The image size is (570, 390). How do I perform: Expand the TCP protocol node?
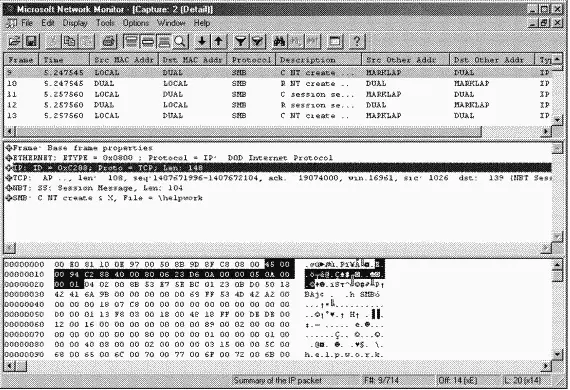click(x=9, y=178)
